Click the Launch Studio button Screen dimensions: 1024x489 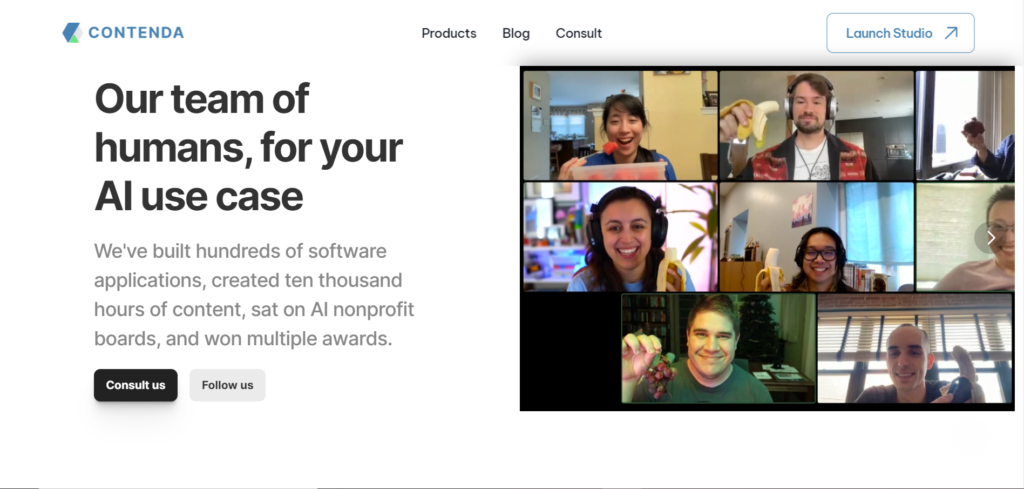[901, 33]
